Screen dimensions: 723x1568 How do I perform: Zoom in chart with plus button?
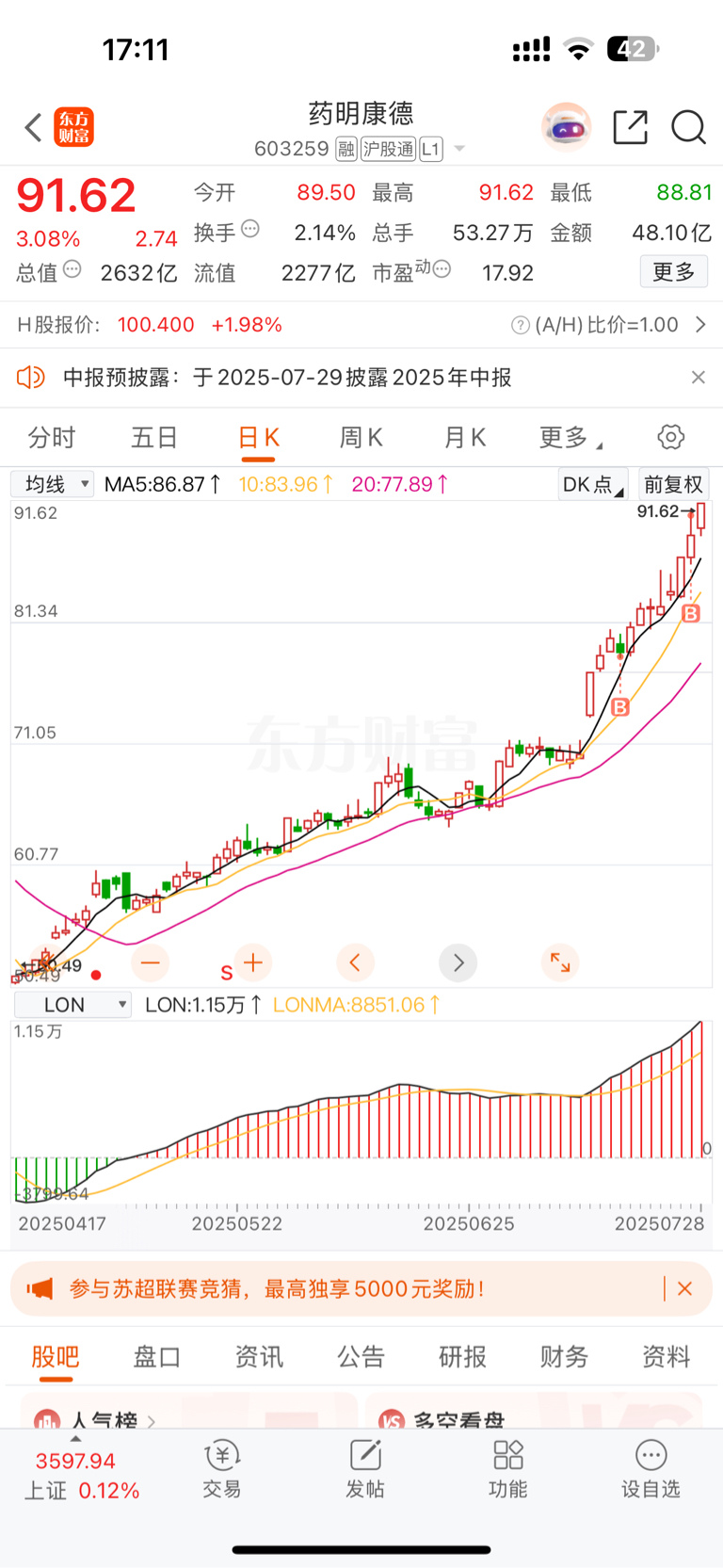[x=253, y=962]
